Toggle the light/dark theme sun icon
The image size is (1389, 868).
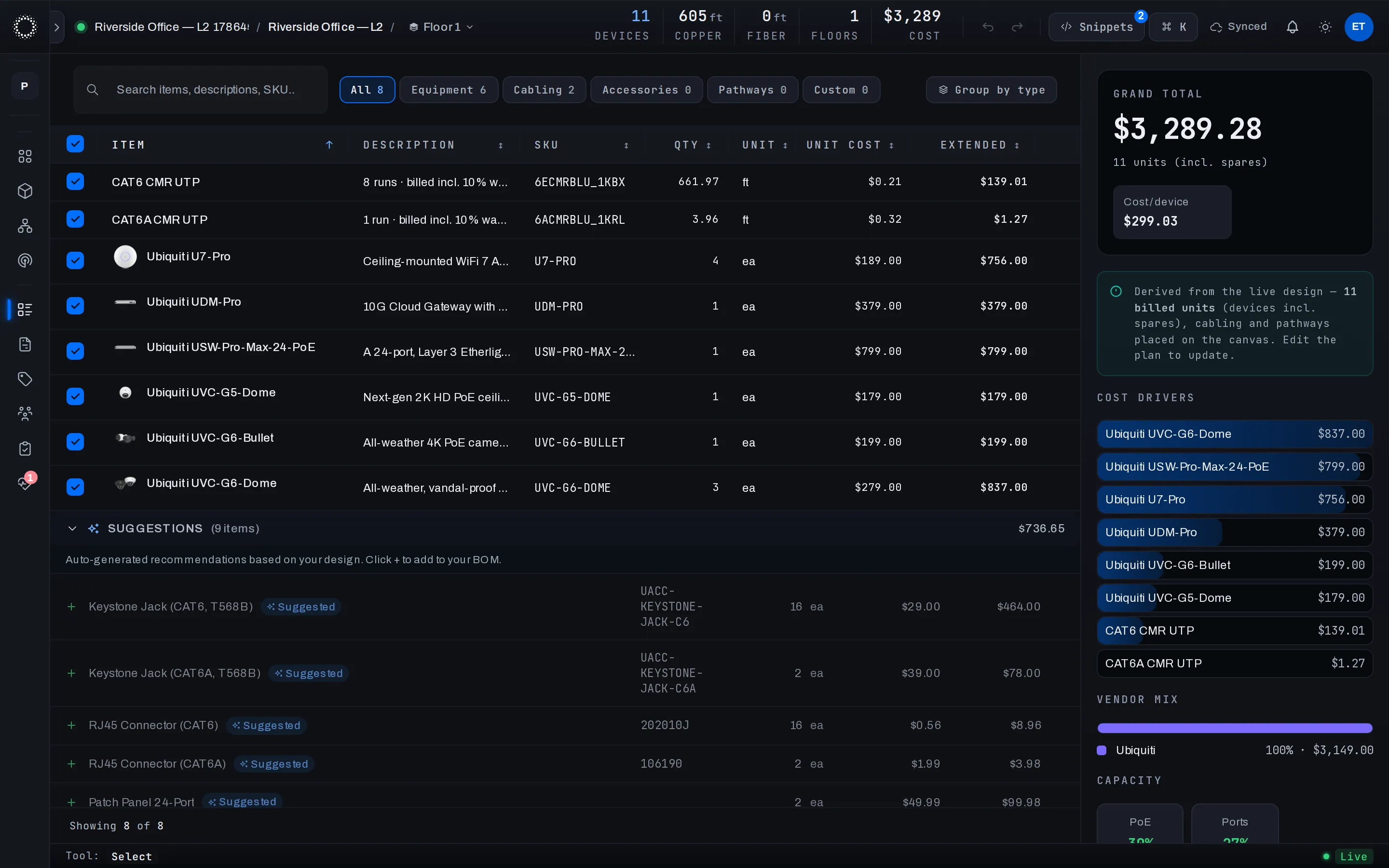tap(1325, 27)
